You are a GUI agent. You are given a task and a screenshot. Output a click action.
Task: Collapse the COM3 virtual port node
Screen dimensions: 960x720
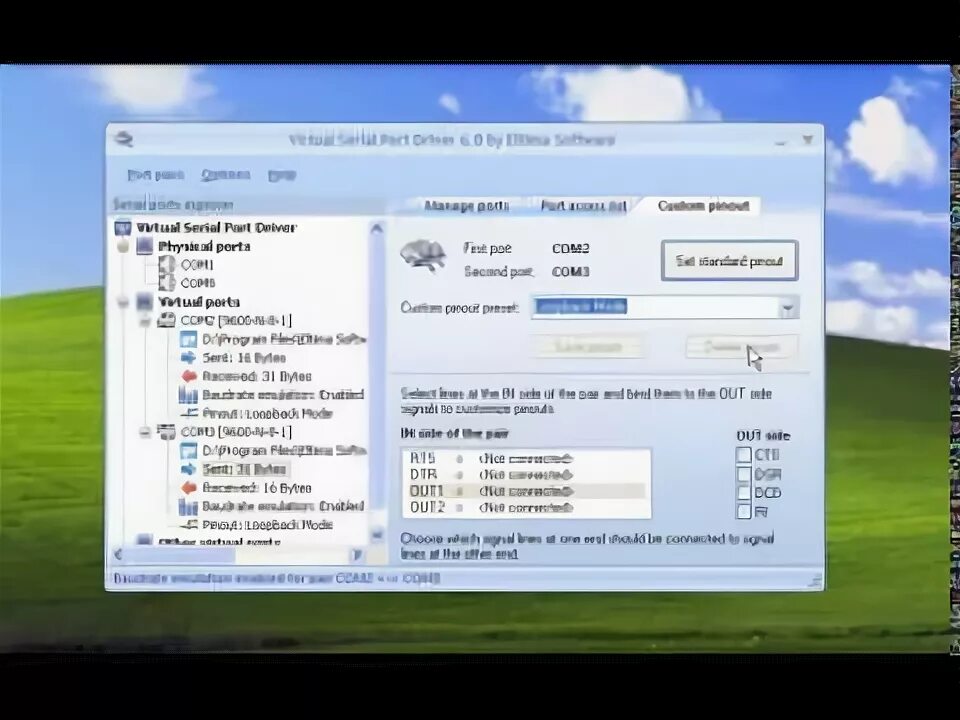point(144,432)
